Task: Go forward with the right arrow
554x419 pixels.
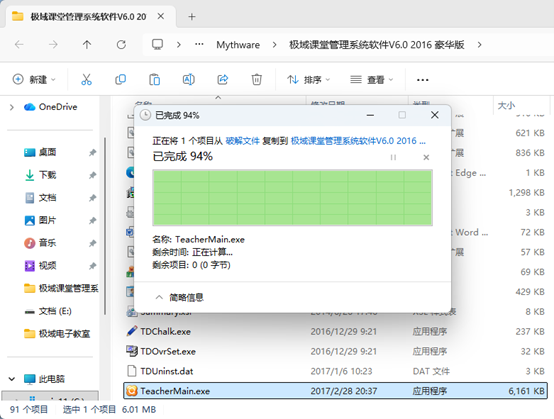Action: coord(53,45)
